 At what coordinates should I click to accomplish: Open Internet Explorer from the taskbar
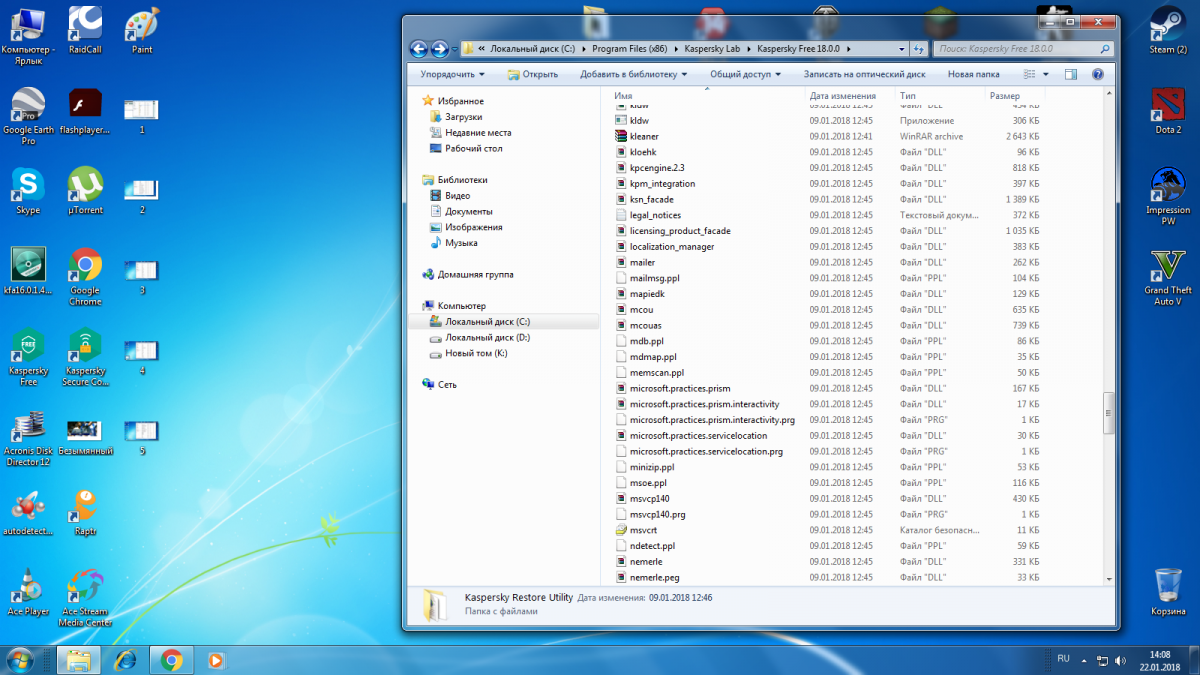[125, 660]
